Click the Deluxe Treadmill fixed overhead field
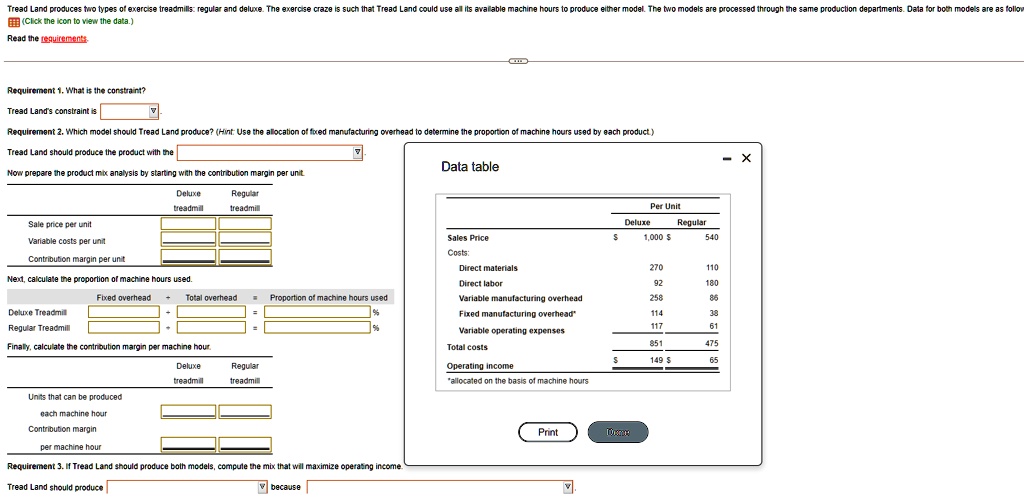This screenshot has width=1024, height=500. click(123, 312)
